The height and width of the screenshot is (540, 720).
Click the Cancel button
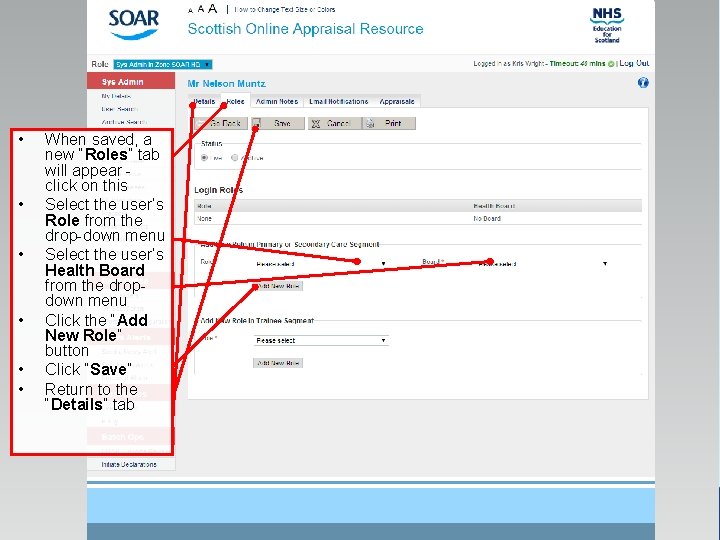pos(335,123)
